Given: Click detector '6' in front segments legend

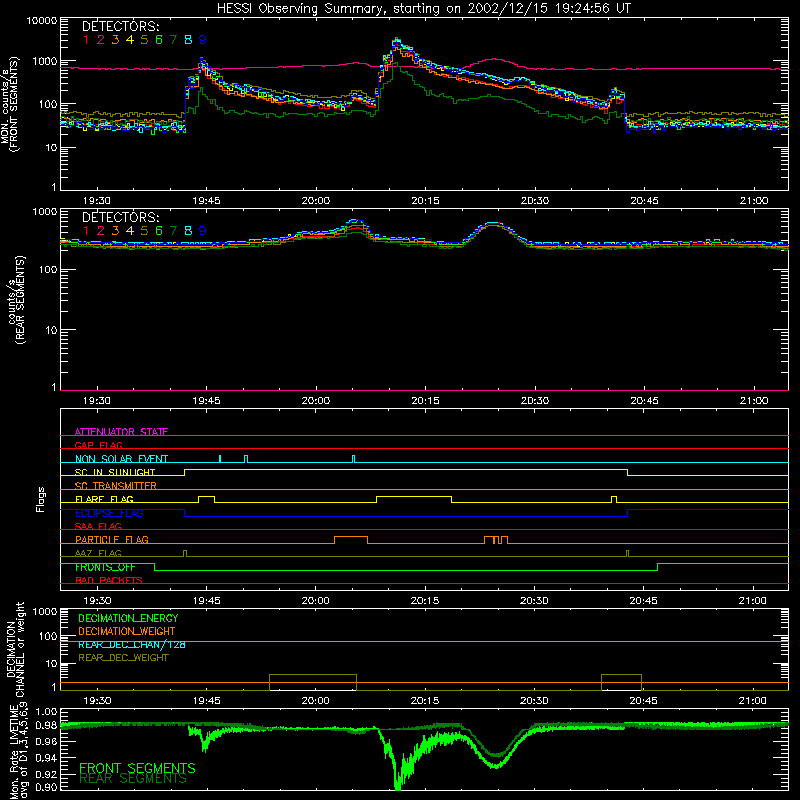Looking at the screenshot, I should click(x=159, y=40).
